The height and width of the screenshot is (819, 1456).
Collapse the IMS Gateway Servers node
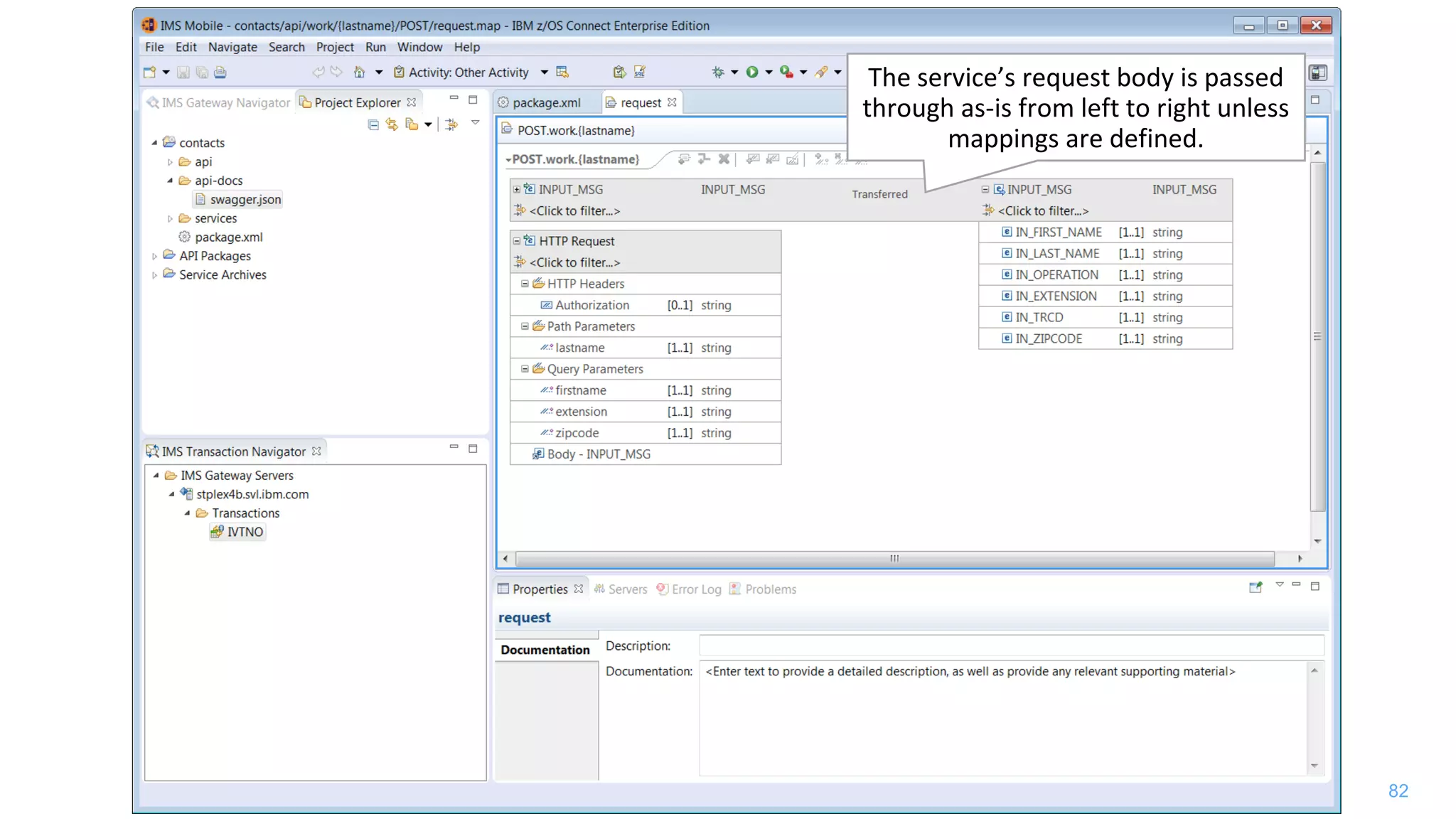(156, 475)
